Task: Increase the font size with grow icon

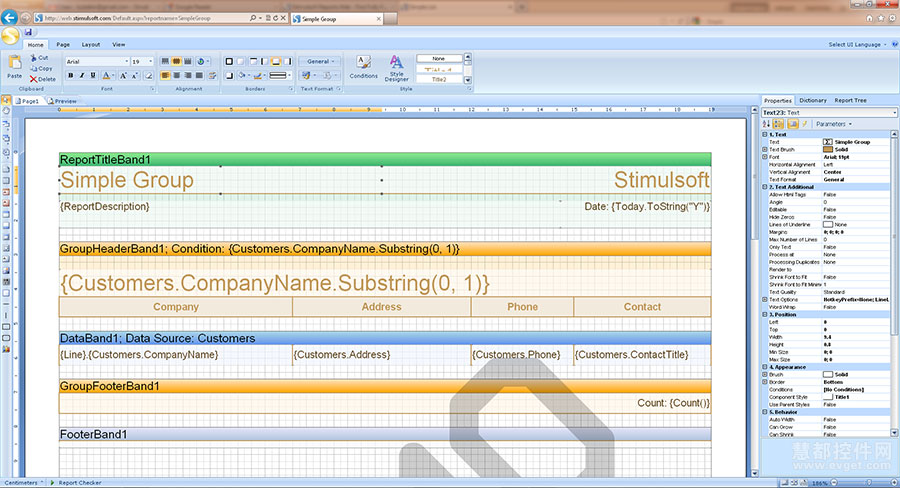Action: 123,76
